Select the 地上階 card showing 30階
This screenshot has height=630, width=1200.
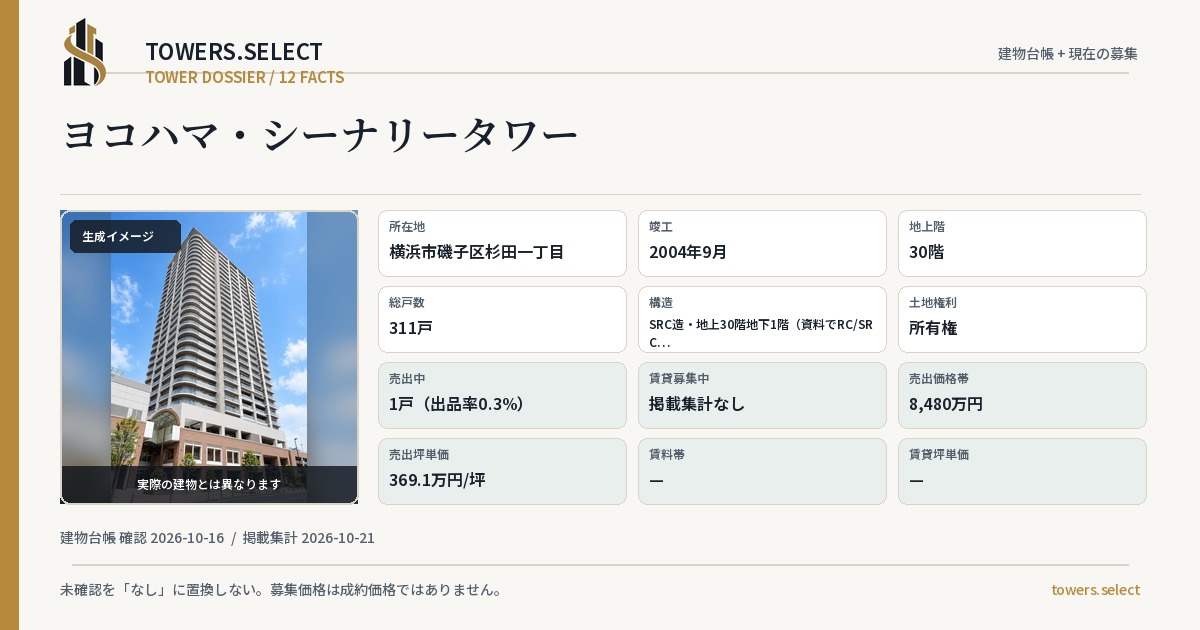click(1022, 243)
